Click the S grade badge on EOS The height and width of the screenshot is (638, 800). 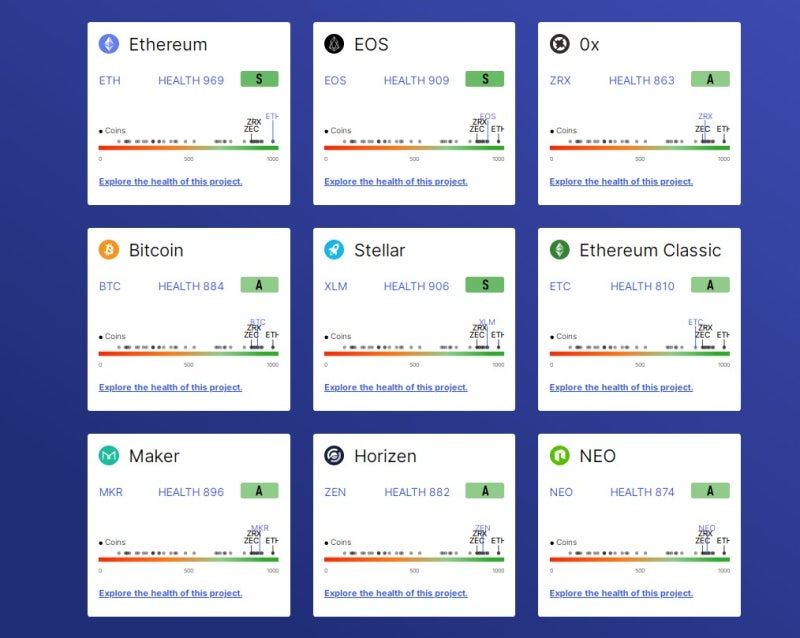pos(485,79)
